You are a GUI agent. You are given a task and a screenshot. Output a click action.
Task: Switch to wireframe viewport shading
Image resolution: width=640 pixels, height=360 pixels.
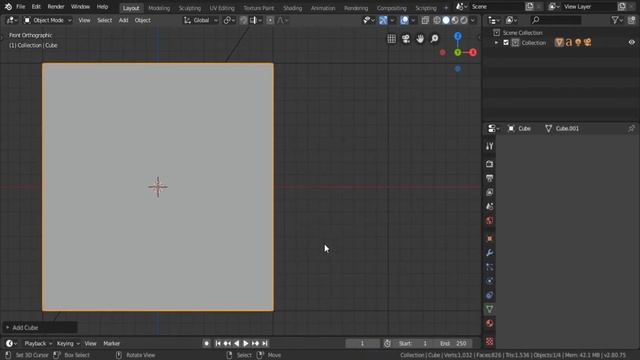click(437, 20)
